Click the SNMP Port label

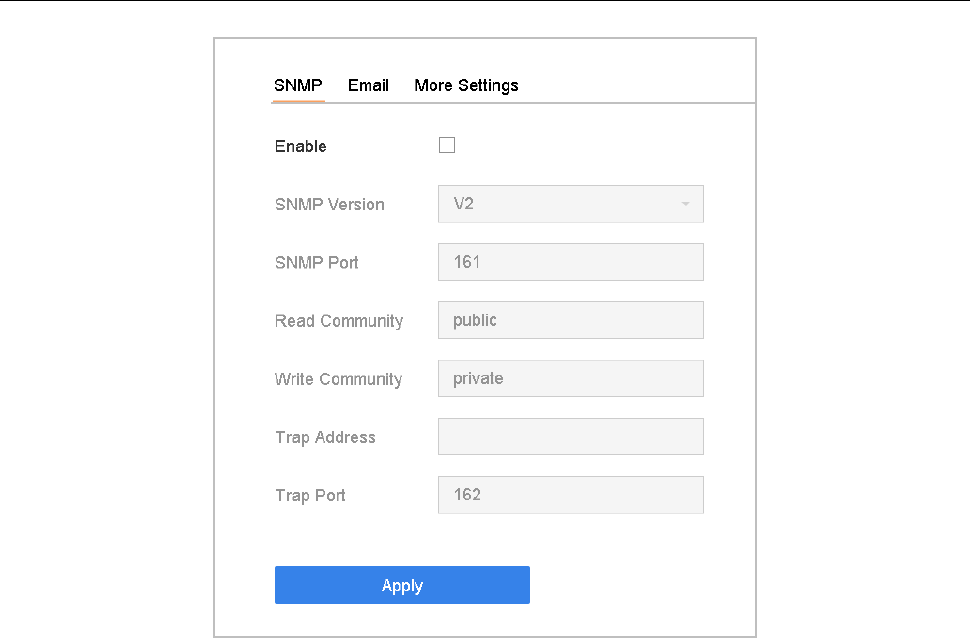(316, 263)
